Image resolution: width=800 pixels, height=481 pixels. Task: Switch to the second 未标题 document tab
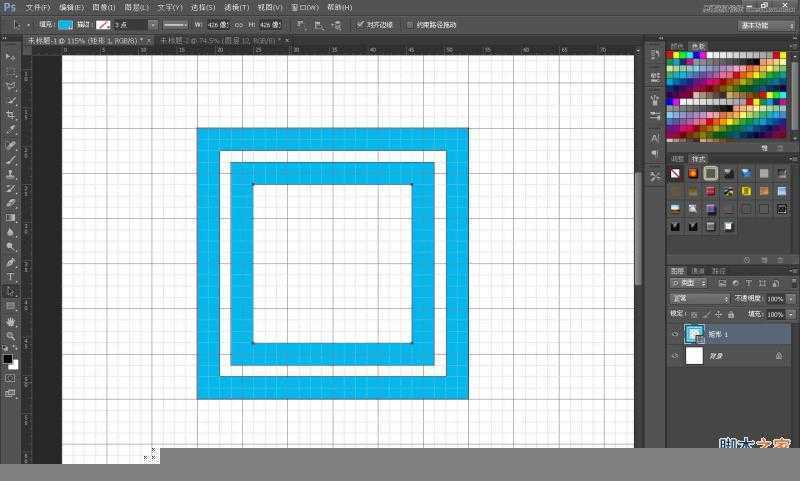pos(222,40)
